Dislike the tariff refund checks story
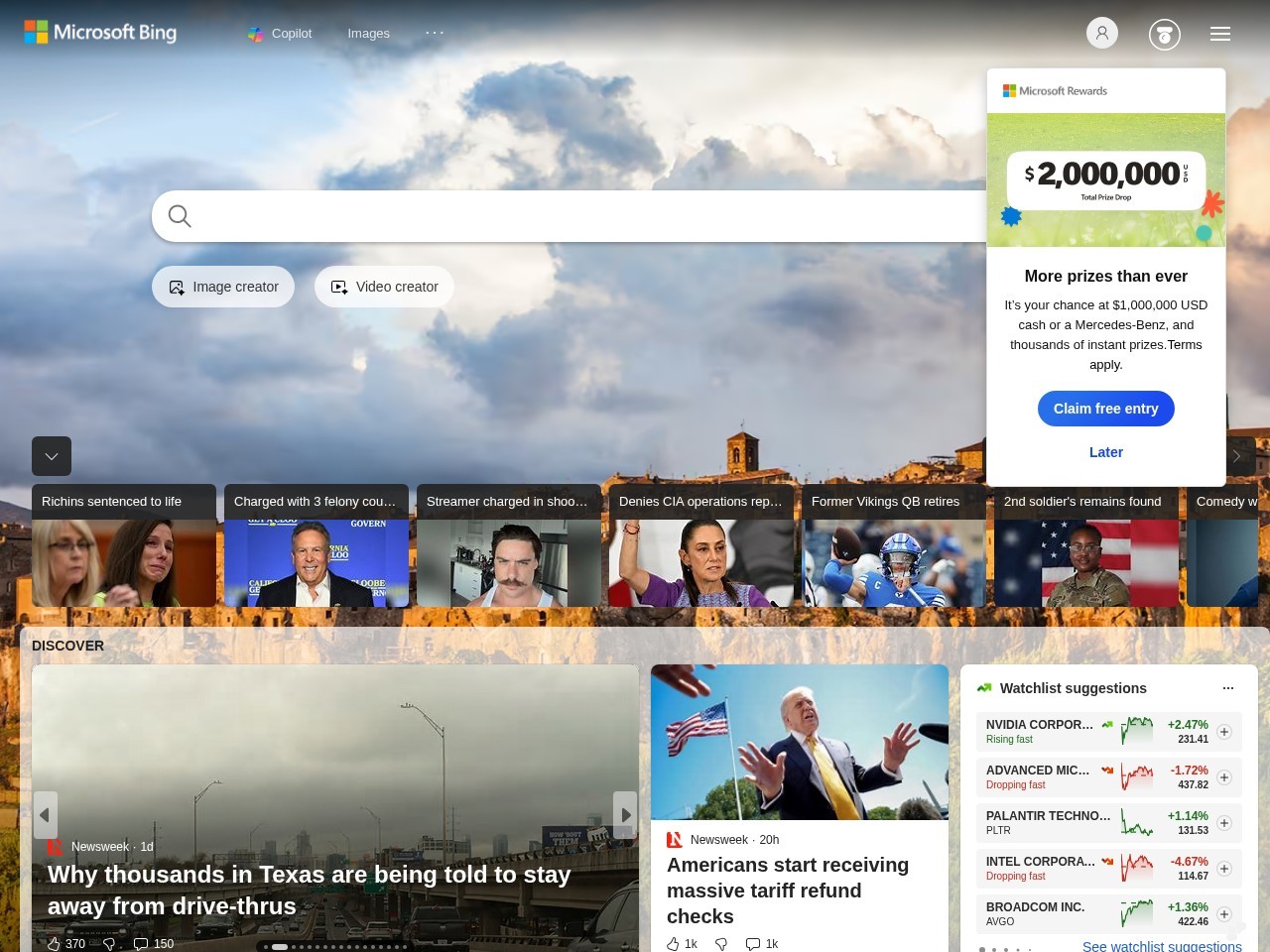Viewport: 1270px width, 952px height. point(721,944)
